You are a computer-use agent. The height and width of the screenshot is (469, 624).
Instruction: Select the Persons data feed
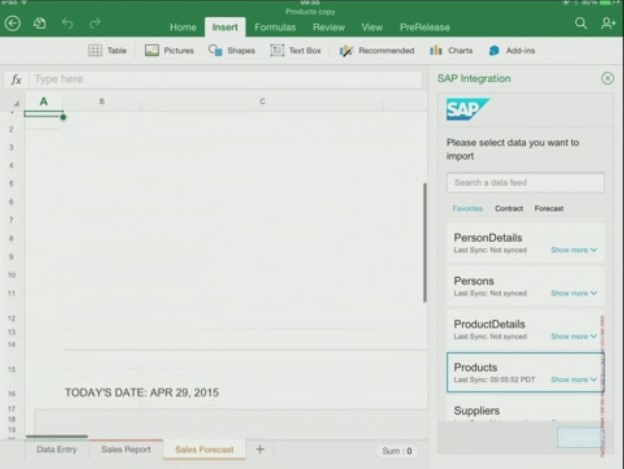click(x=525, y=286)
